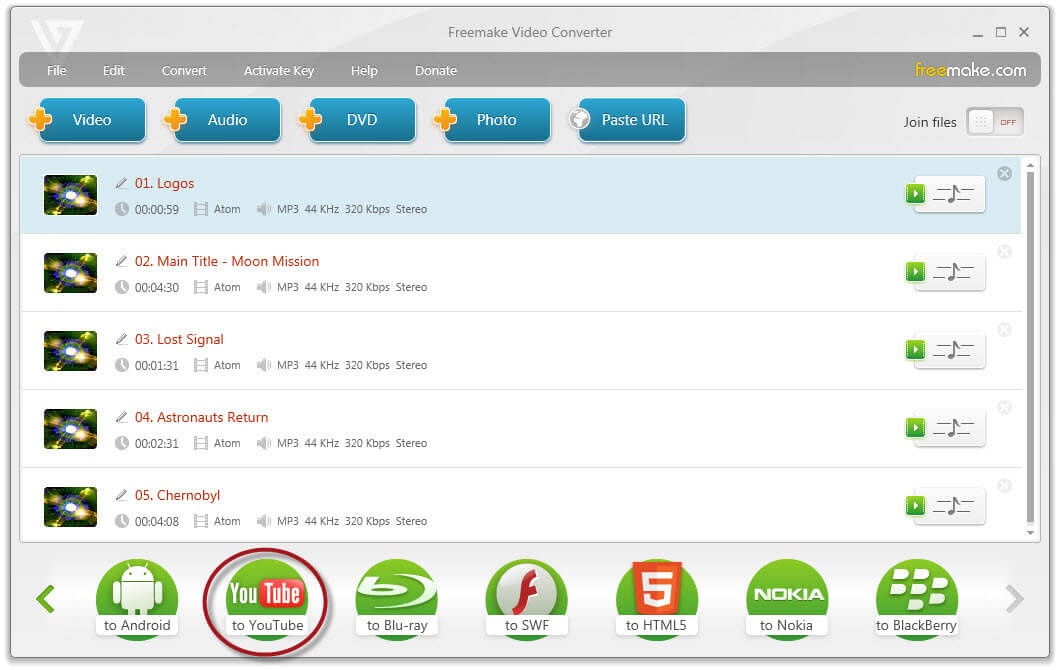Play the '02. Main Title - Moon Mission' track
The image size is (1060, 670).
pos(915,272)
